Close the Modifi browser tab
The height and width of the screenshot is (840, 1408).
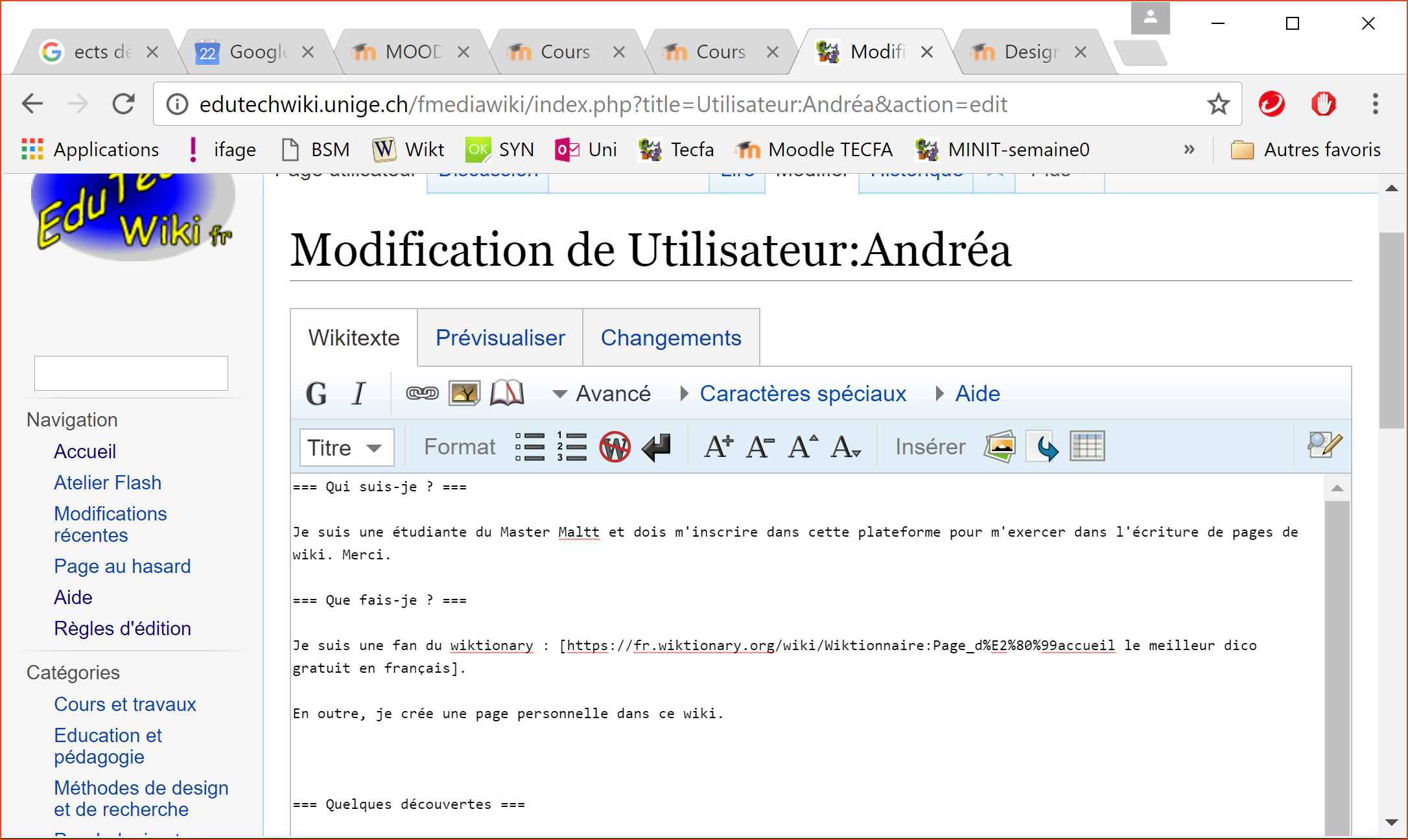[927, 52]
